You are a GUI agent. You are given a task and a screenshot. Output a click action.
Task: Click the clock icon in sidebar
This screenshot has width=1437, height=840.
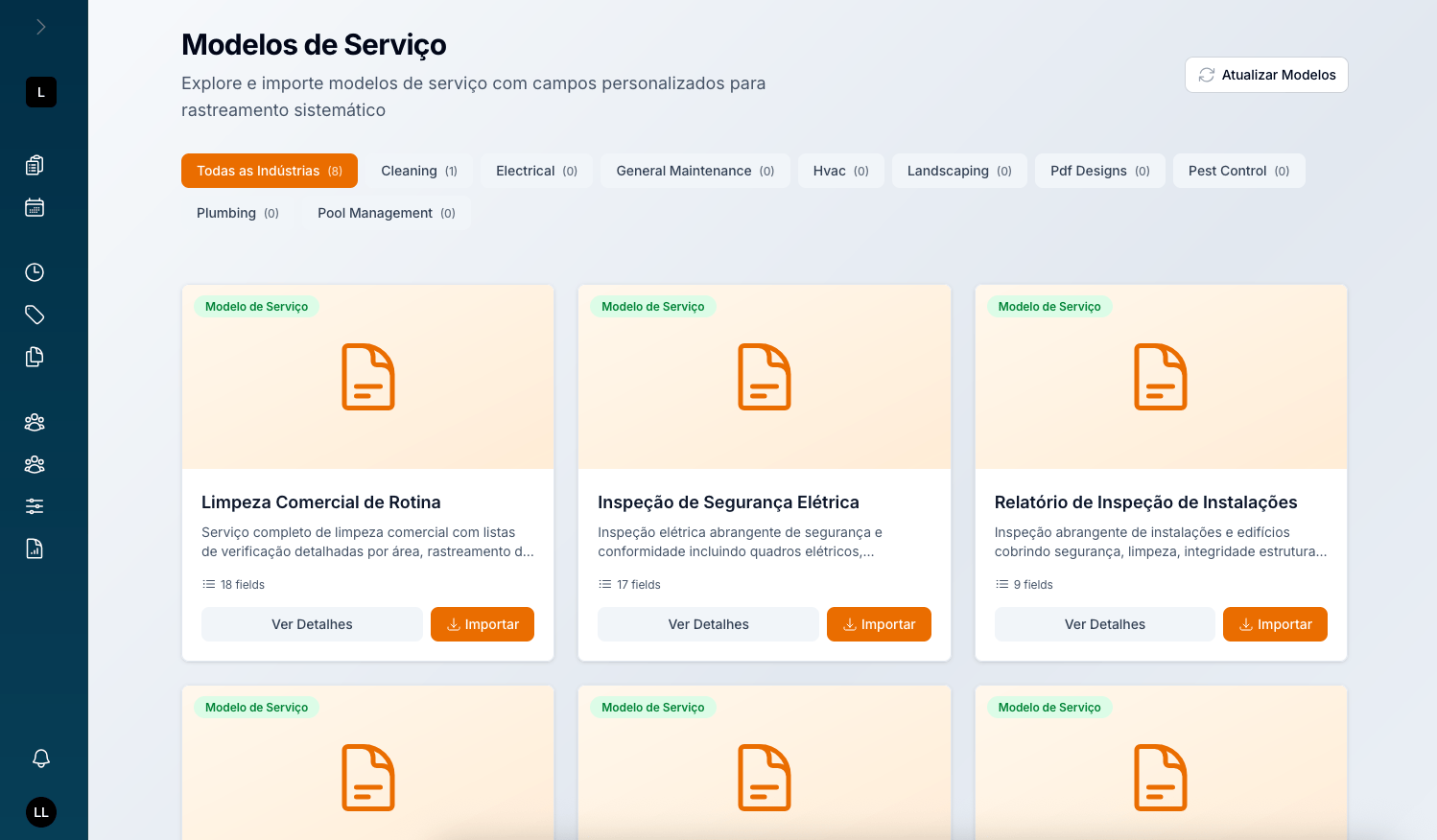tap(35, 272)
